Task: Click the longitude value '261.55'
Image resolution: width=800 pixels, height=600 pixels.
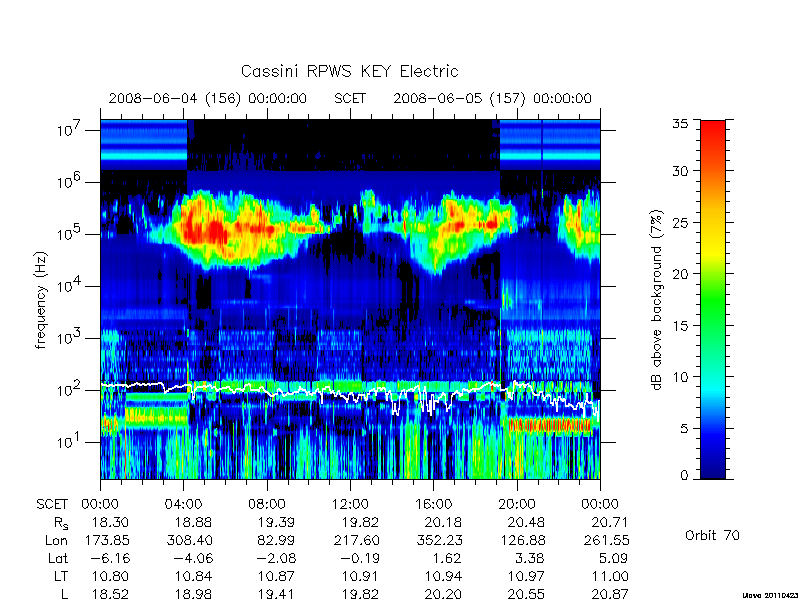Action: (x=607, y=540)
